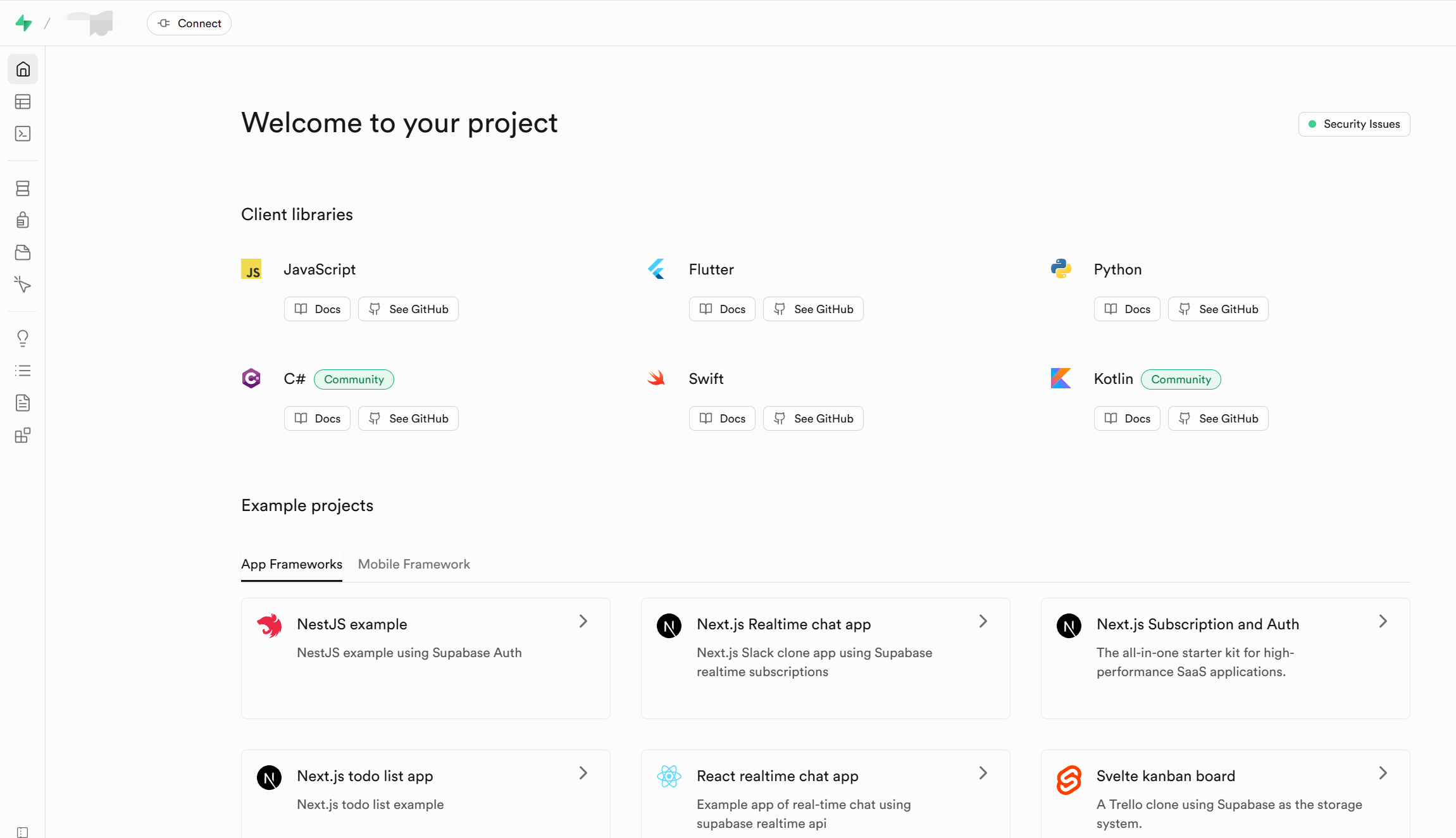Image resolution: width=1456 pixels, height=838 pixels.
Task: Open the Advisors lightbulb icon
Action: tap(23, 338)
